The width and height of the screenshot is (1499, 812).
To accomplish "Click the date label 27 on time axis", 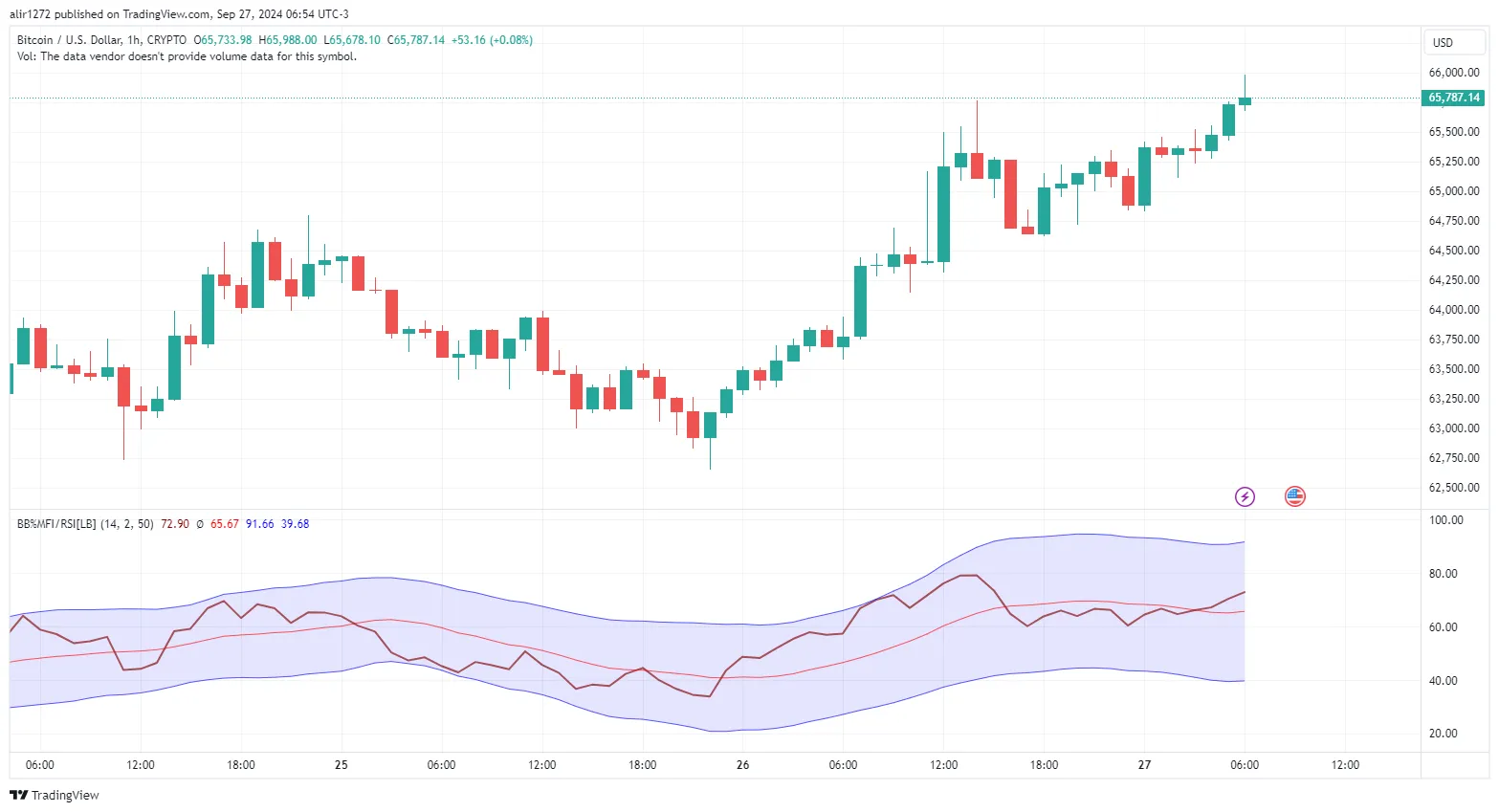I will point(1144,765).
